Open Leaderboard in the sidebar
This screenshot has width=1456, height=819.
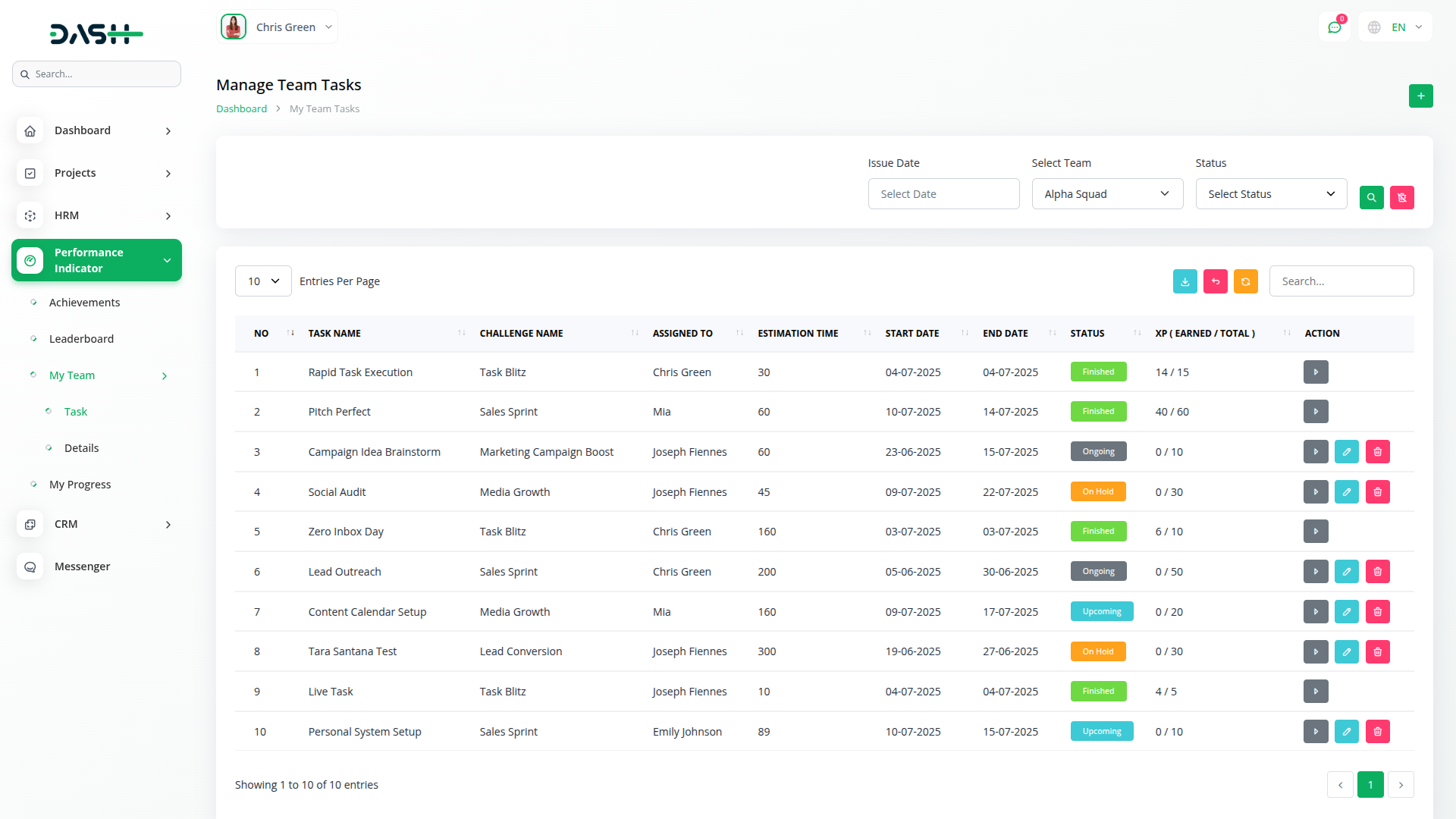[x=81, y=339]
